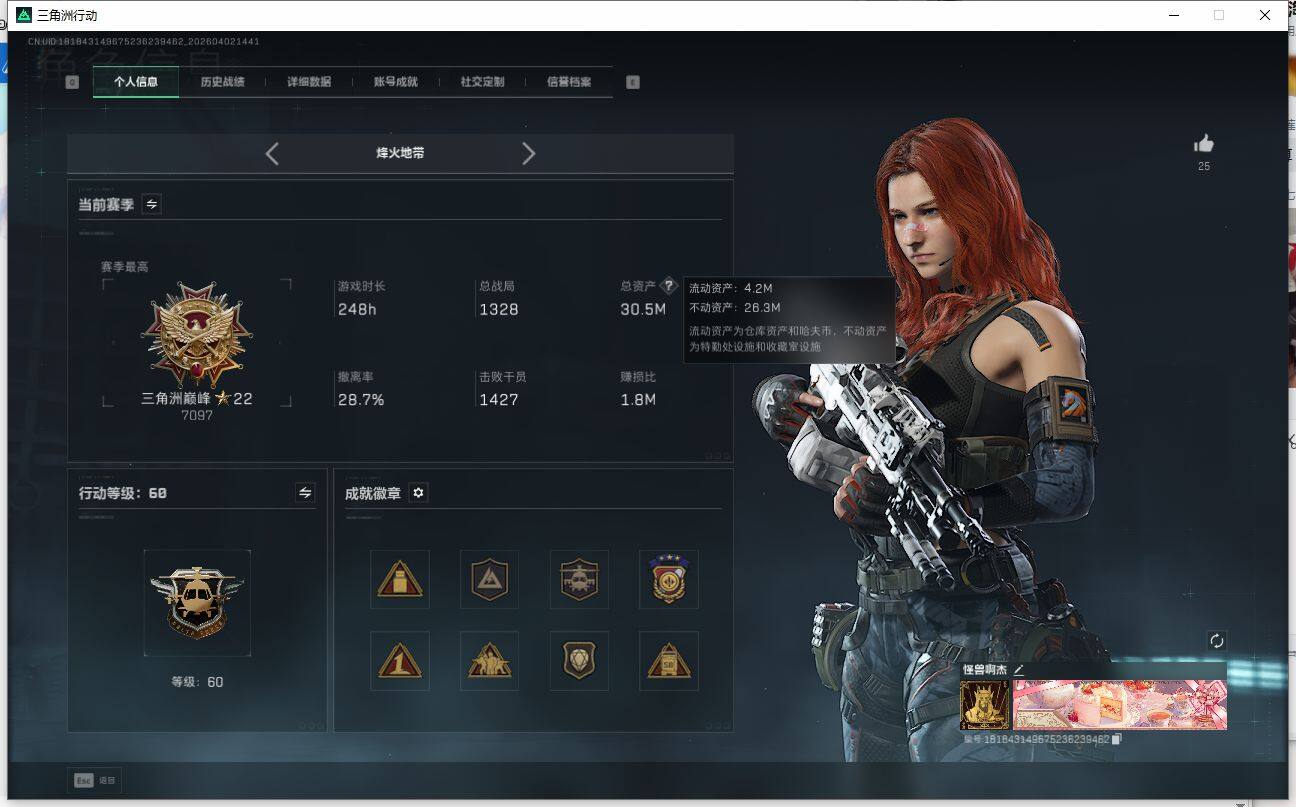
Task: Minimize the 三角洲行动 window
Action: 1173,15
